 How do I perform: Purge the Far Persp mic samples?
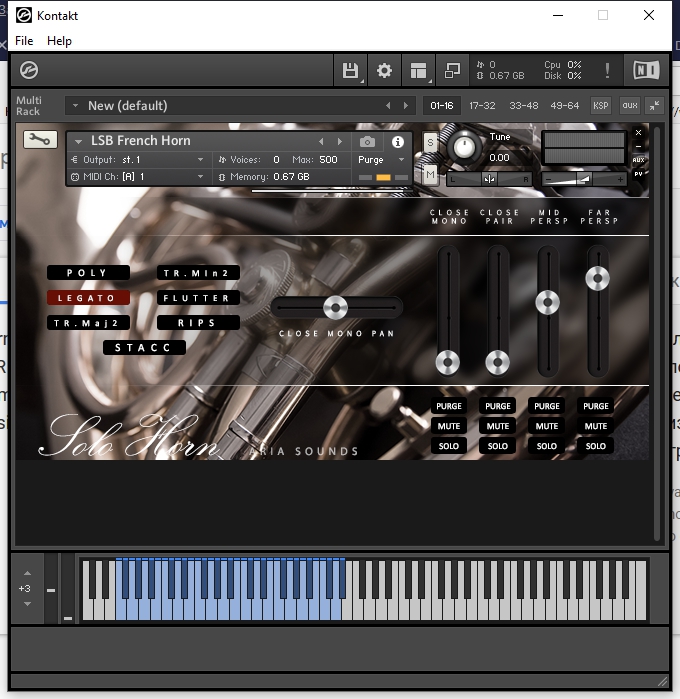pyautogui.click(x=596, y=406)
